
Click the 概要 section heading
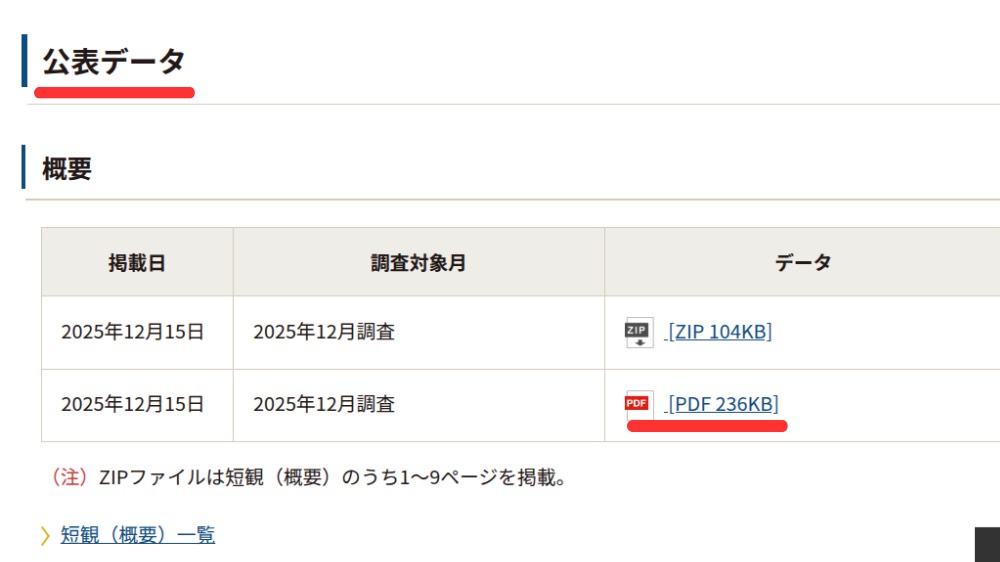click(x=67, y=168)
